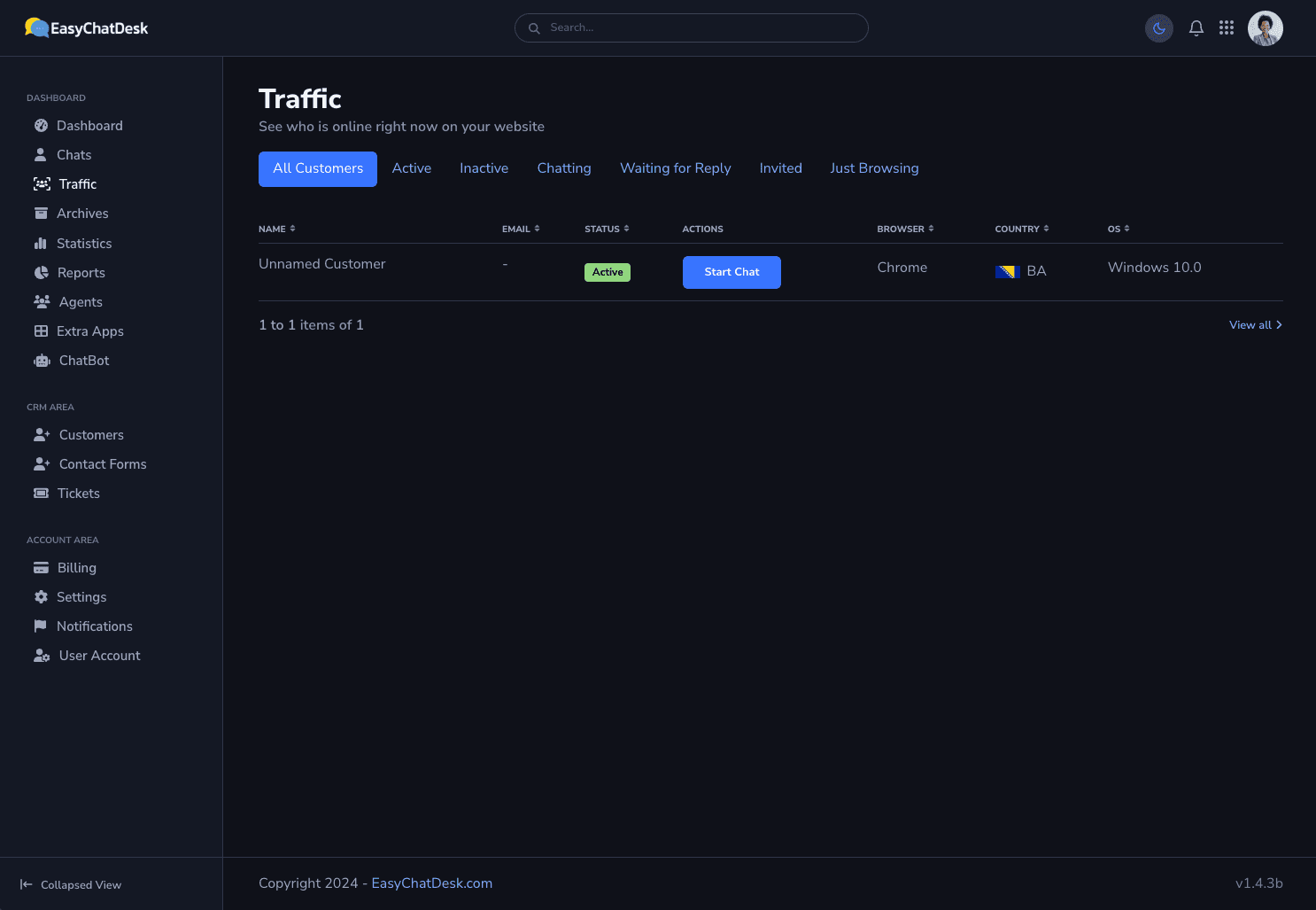1316x910 pixels.
Task: Click the Chats sidebar icon
Action: (x=41, y=155)
